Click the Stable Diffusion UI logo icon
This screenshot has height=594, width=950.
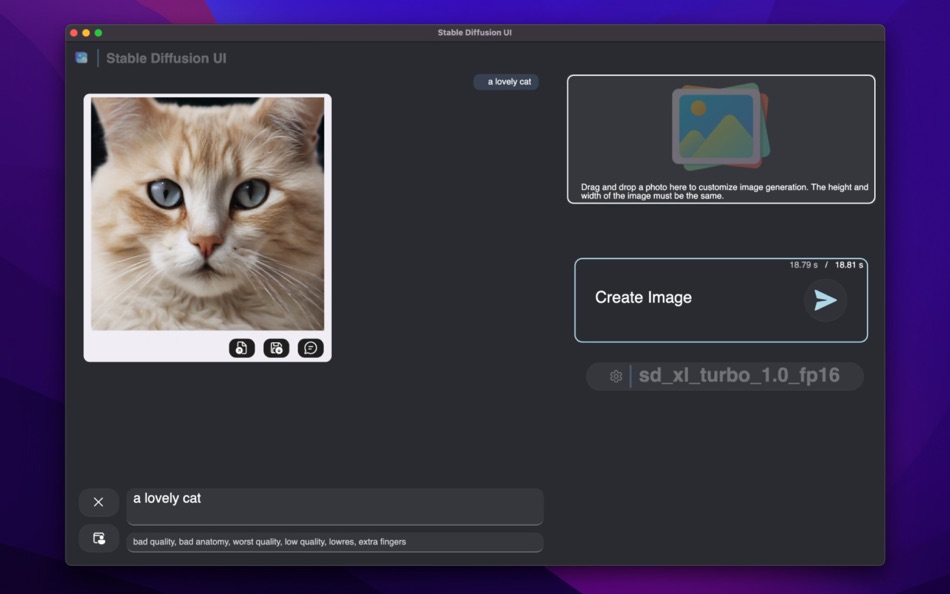81,58
